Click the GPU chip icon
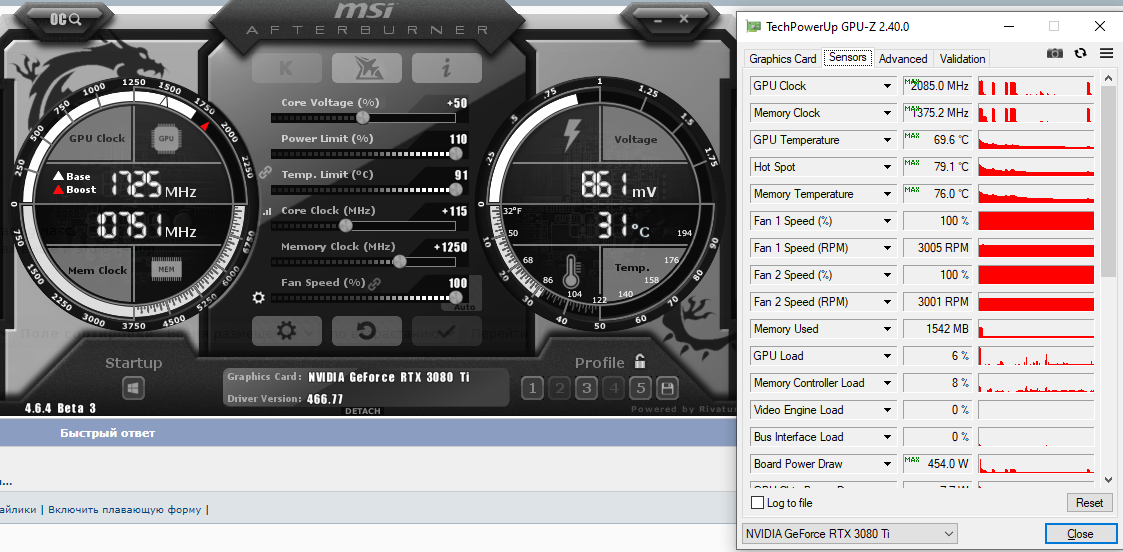Screen dimensions: 1123x552 (166, 138)
